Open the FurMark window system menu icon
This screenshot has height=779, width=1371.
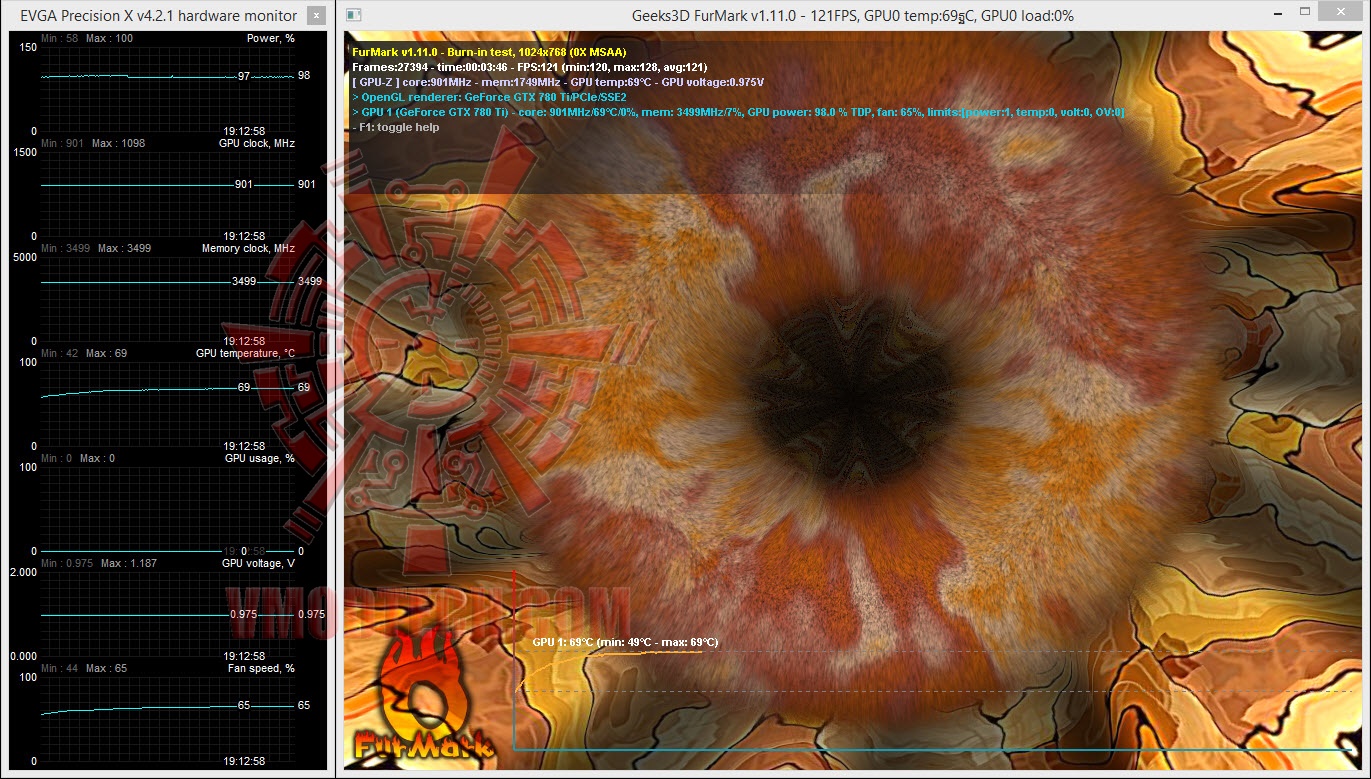[352, 16]
